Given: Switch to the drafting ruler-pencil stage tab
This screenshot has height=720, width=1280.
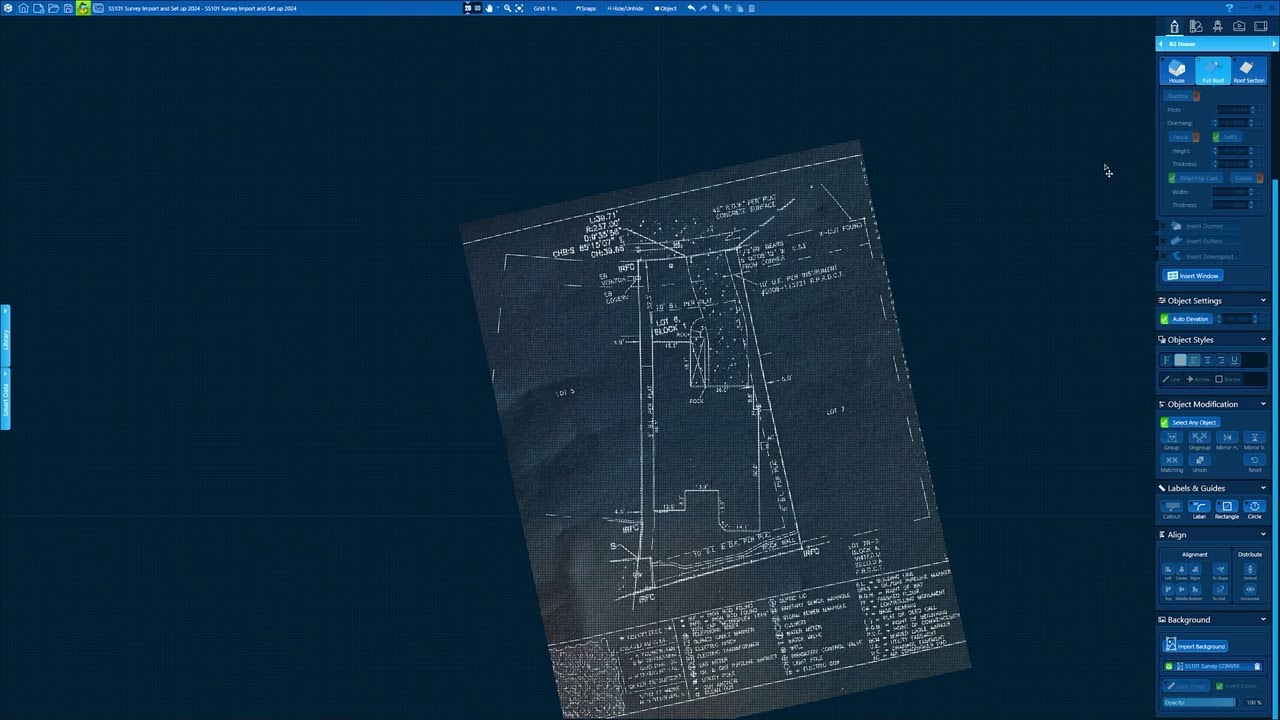Looking at the screenshot, I should pyautogui.click(x=1196, y=26).
